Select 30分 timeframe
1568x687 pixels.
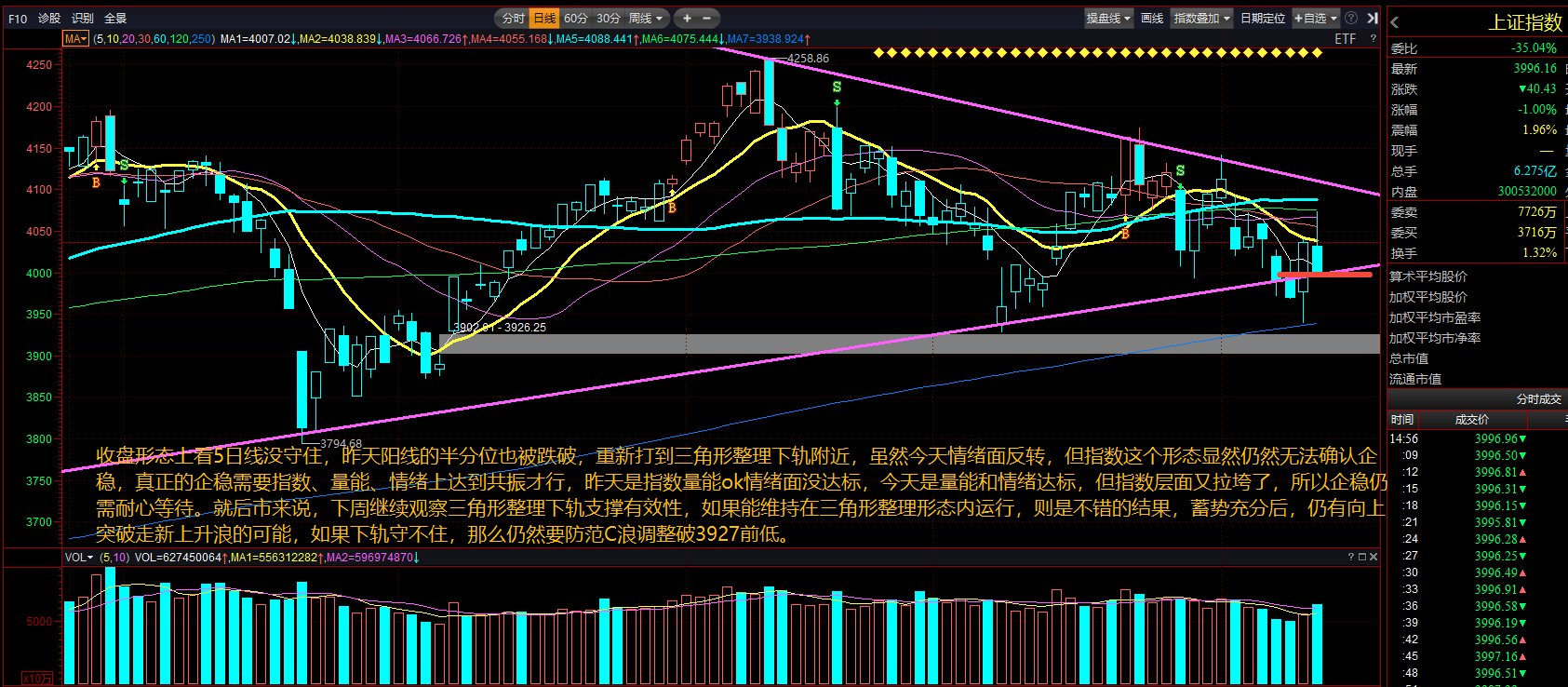pyautogui.click(x=609, y=18)
